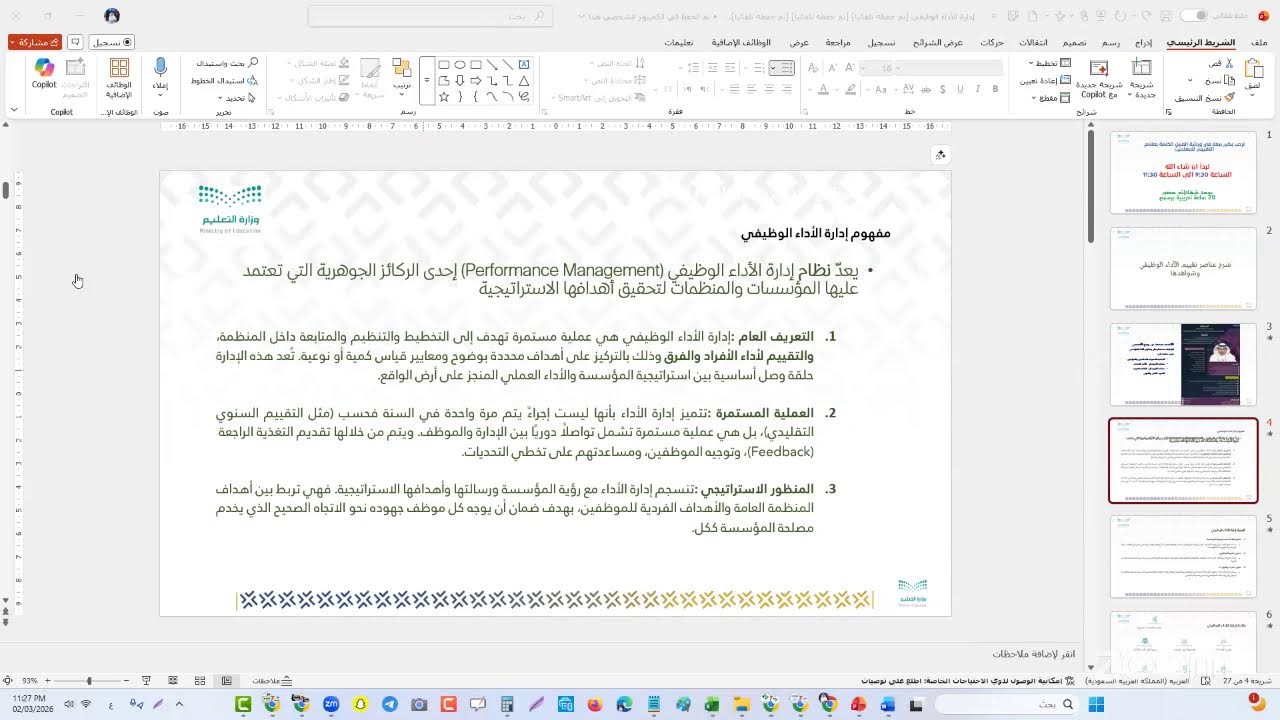
Task: Select the star shape in shapes gallery
Action: [x=444, y=97]
